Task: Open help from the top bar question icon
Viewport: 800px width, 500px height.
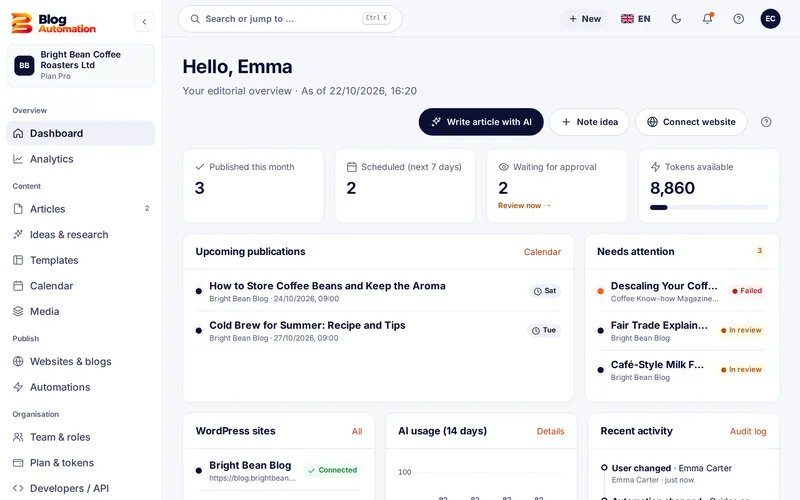Action: (738, 19)
